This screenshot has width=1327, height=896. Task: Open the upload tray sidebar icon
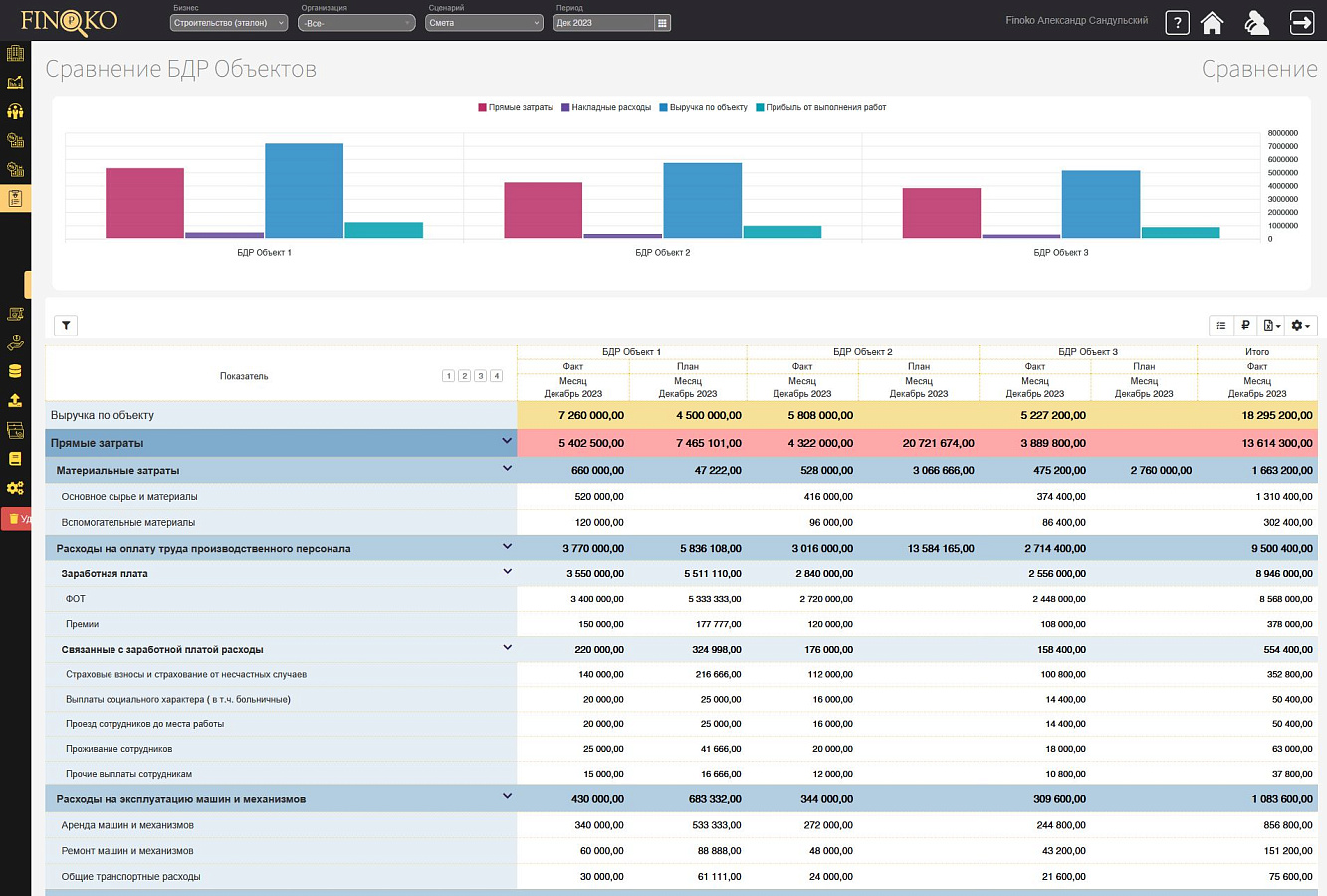click(15, 400)
